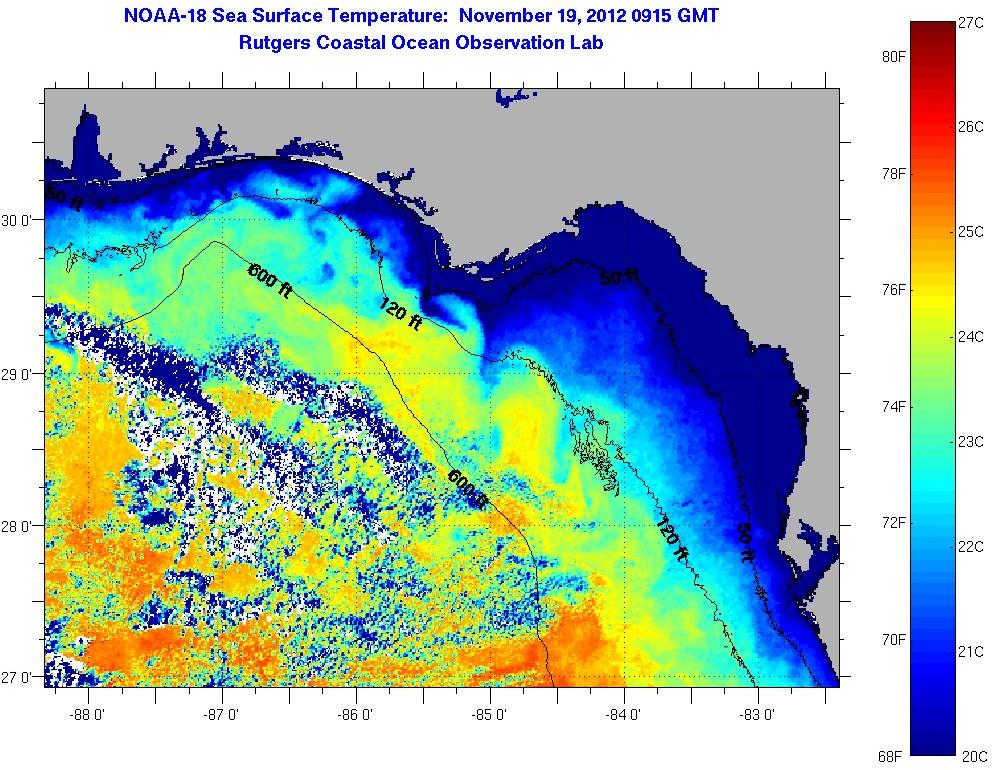
Task: Click the southern 600 ft contour label
Action: click(x=469, y=489)
